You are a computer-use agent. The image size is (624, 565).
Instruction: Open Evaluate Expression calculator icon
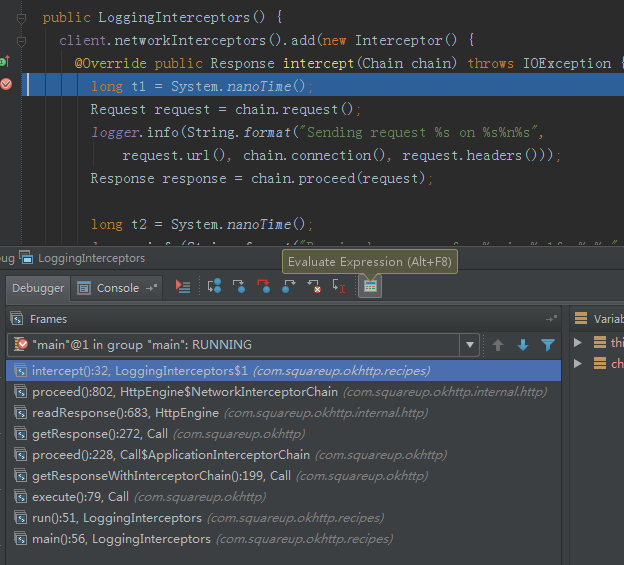(x=370, y=287)
